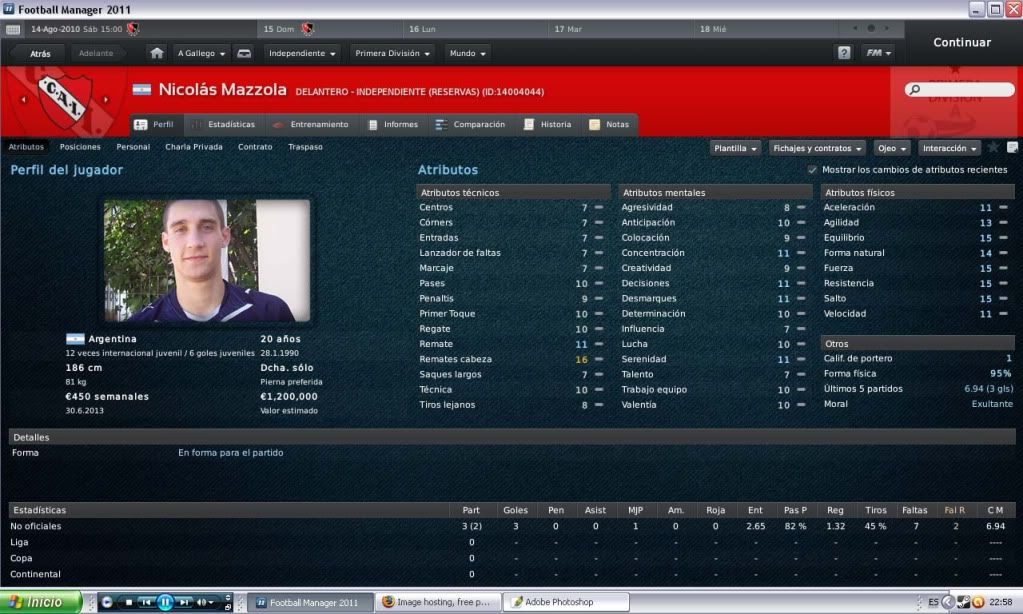Expand hidden system tray icons arrow
Screen dimensions: 1023x614
pyautogui.click(x=948, y=602)
